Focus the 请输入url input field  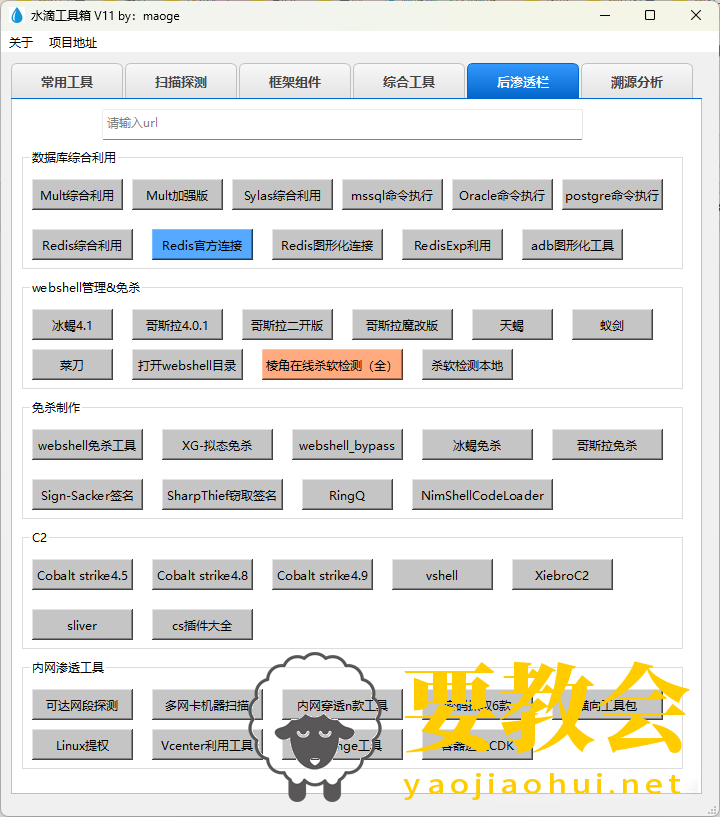[x=342, y=124]
